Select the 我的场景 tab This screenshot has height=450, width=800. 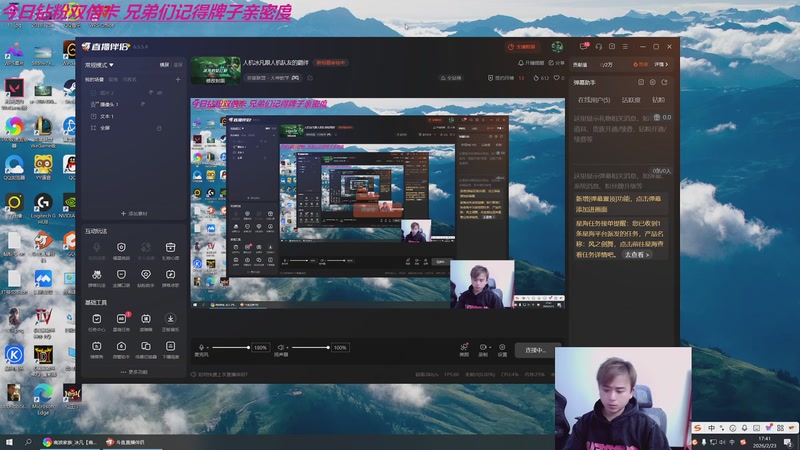pyautogui.click(x=94, y=80)
